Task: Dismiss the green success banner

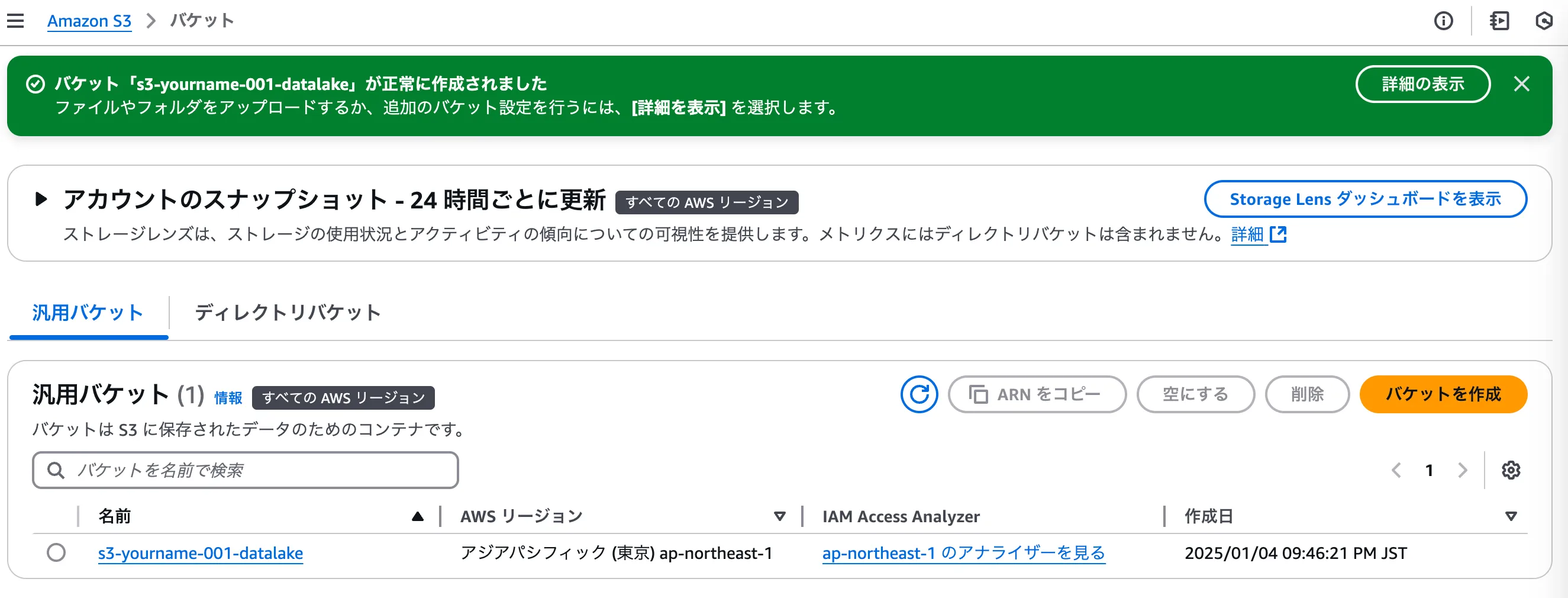Action: click(1521, 84)
